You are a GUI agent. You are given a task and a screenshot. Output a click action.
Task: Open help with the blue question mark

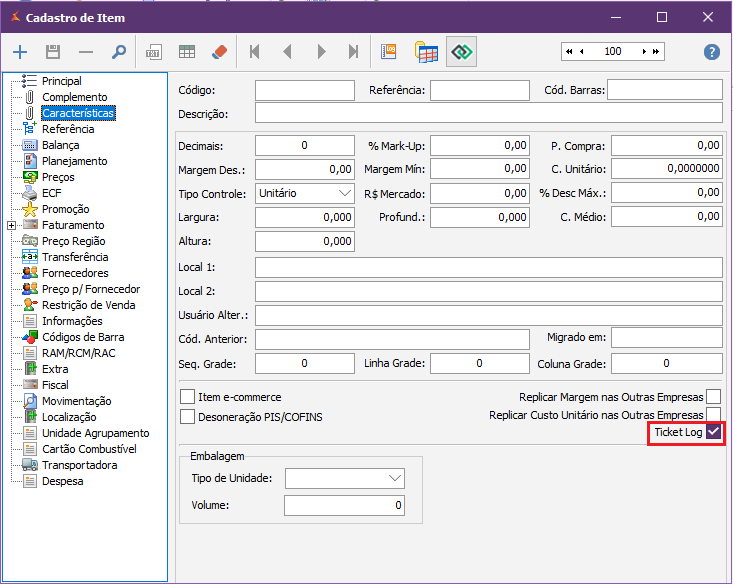712,52
